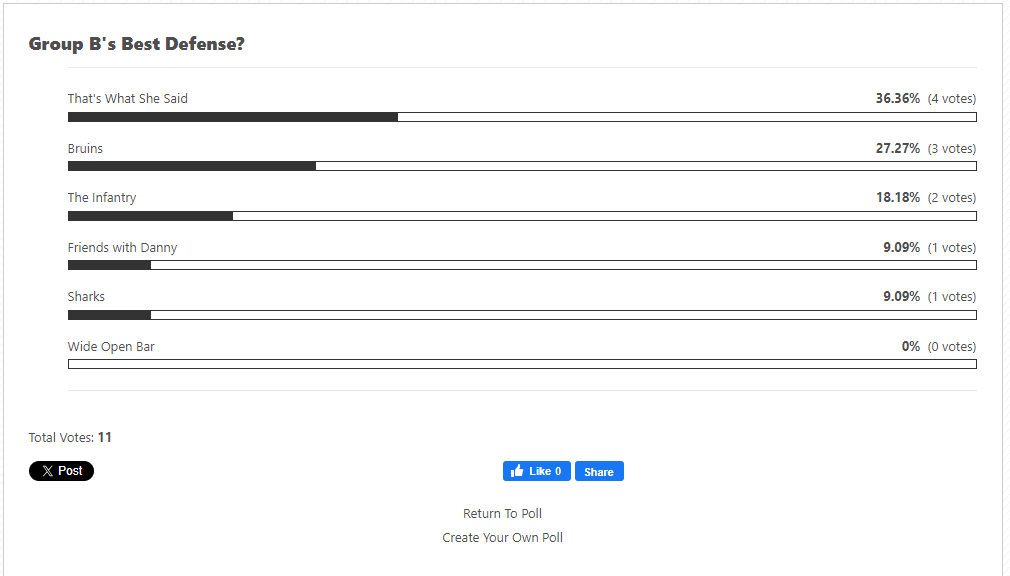Screen dimensions: 1010x576
Task: Click the Bruins result bar
Action: pos(522,166)
